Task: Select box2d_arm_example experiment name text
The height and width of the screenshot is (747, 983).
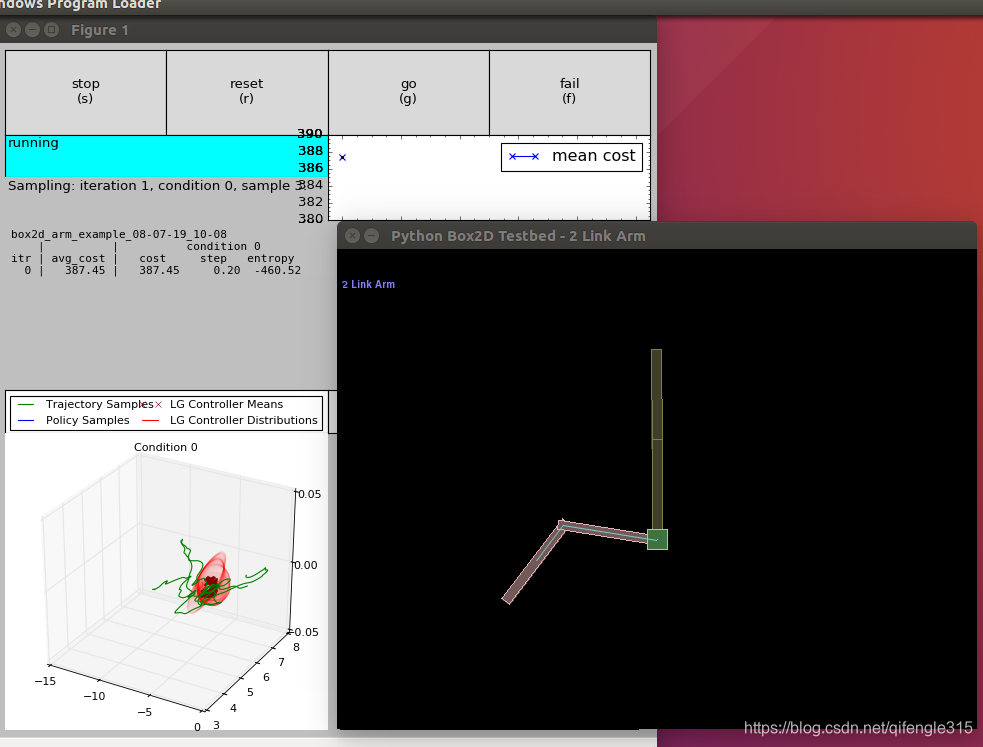Action: click(119, 234)
